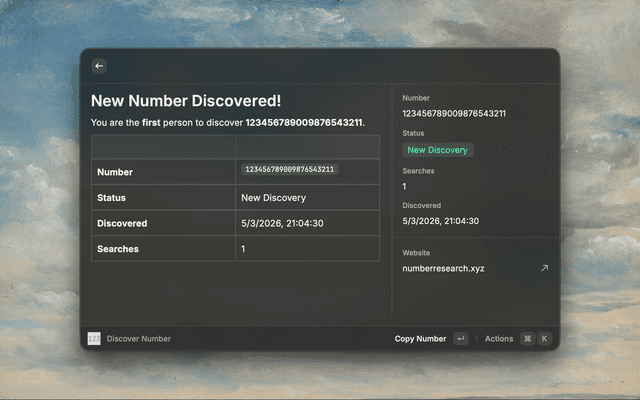Click the Discovered timestamp in the sidebar
Viewport: 640px width, 400px height.
(440, 221)
